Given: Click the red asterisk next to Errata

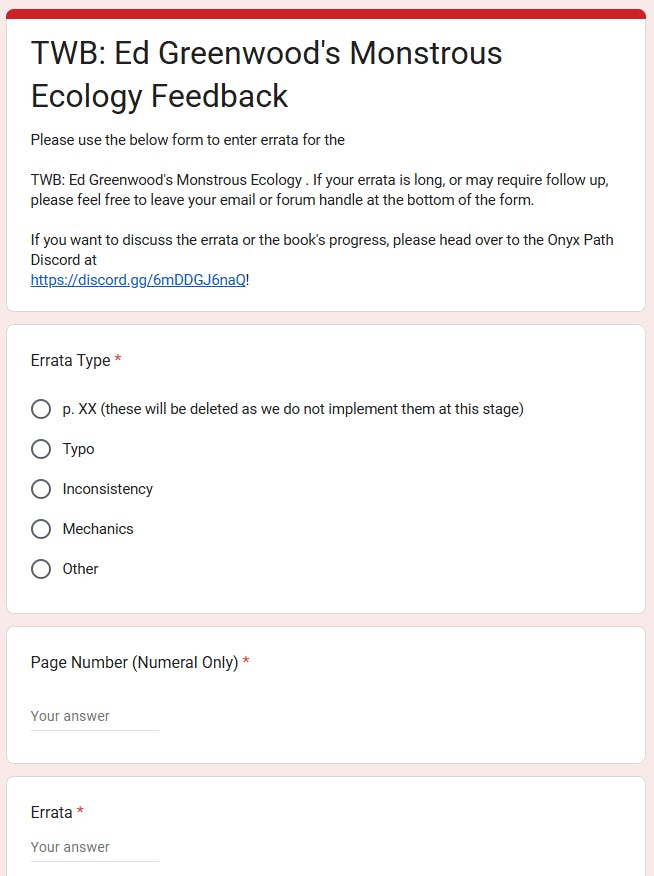Looking at the screenshot, I should 80,812.
